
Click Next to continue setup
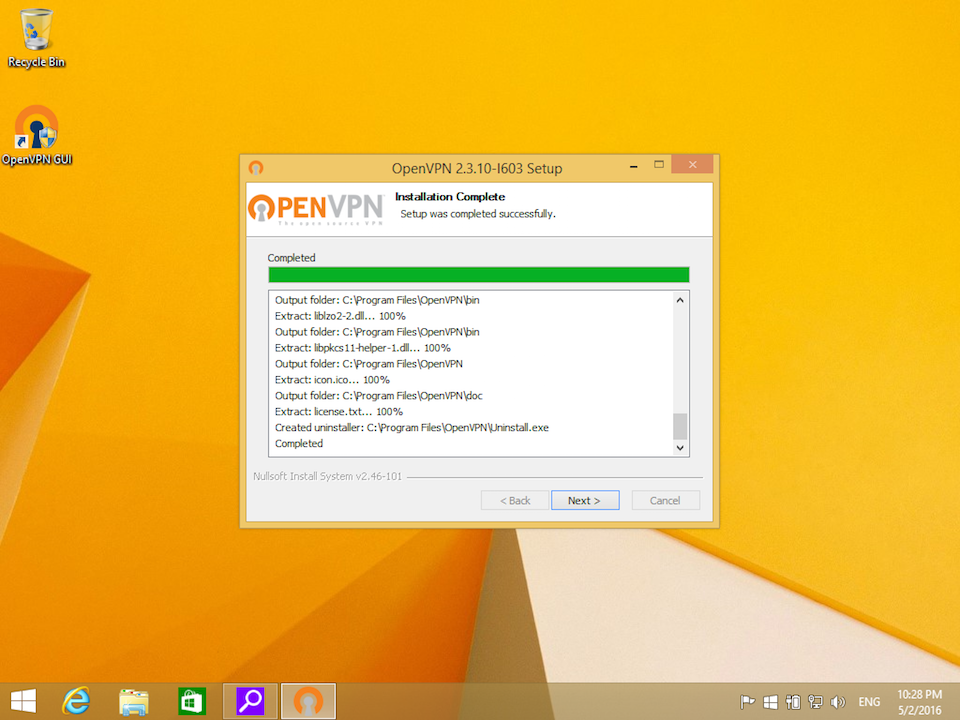pos(585,500)
